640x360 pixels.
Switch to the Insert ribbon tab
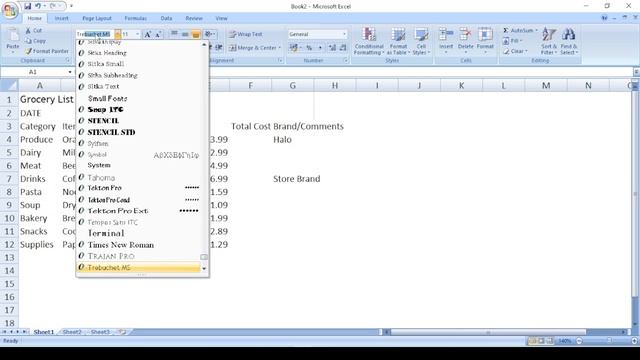coord(62,18)
